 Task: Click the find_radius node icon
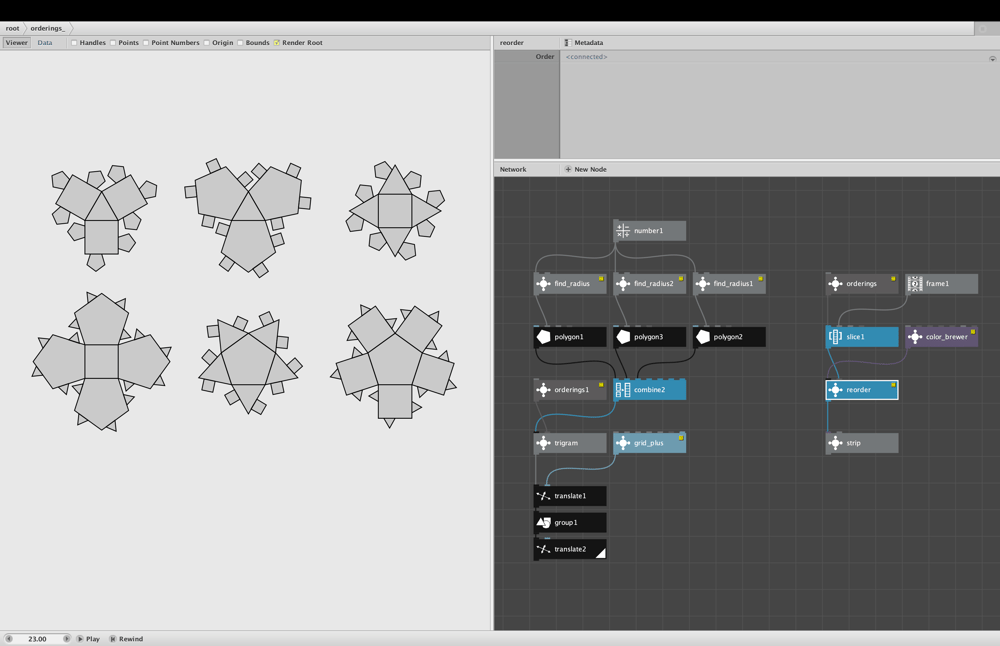coord(543,284)
